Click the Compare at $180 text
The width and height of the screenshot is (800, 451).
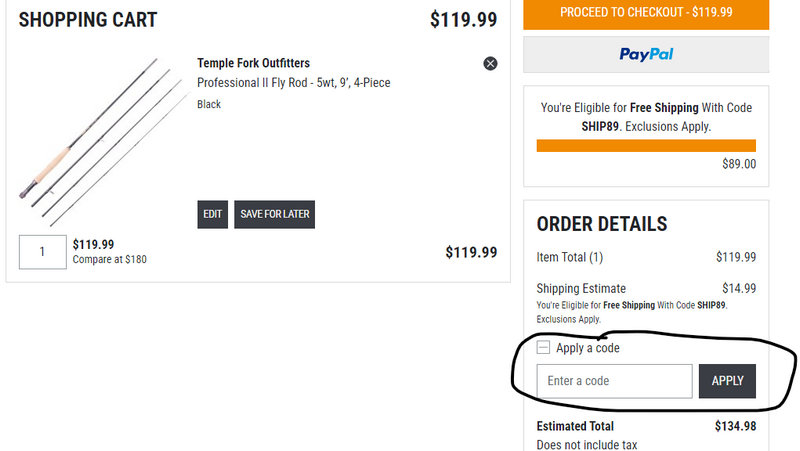pos(110,260)
